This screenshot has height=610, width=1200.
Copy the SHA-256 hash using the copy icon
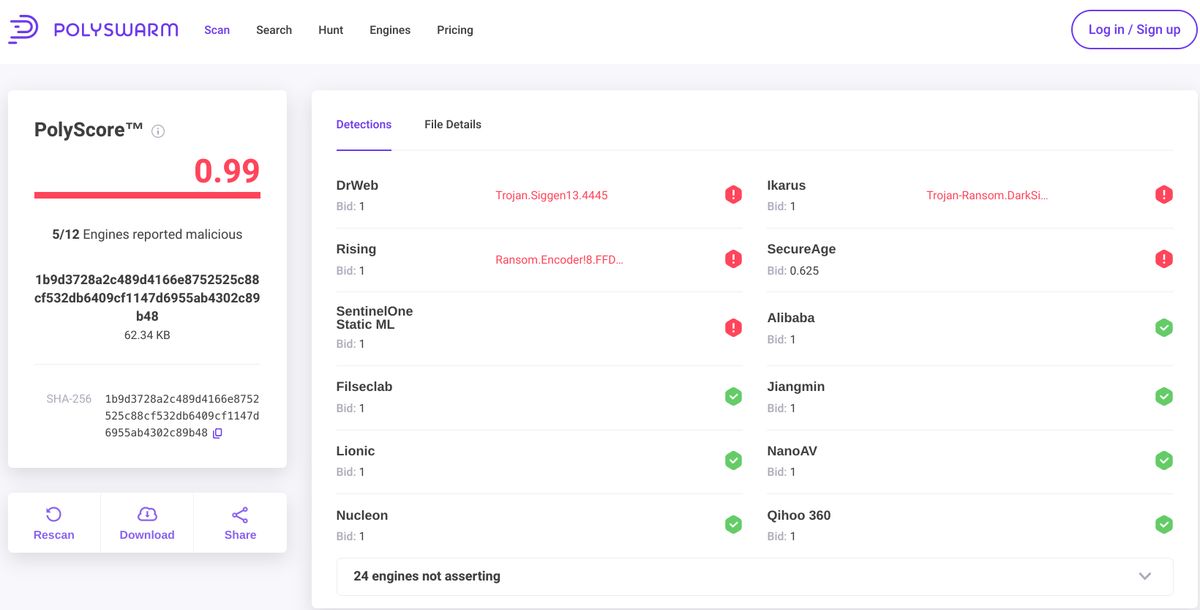[217, 433]
